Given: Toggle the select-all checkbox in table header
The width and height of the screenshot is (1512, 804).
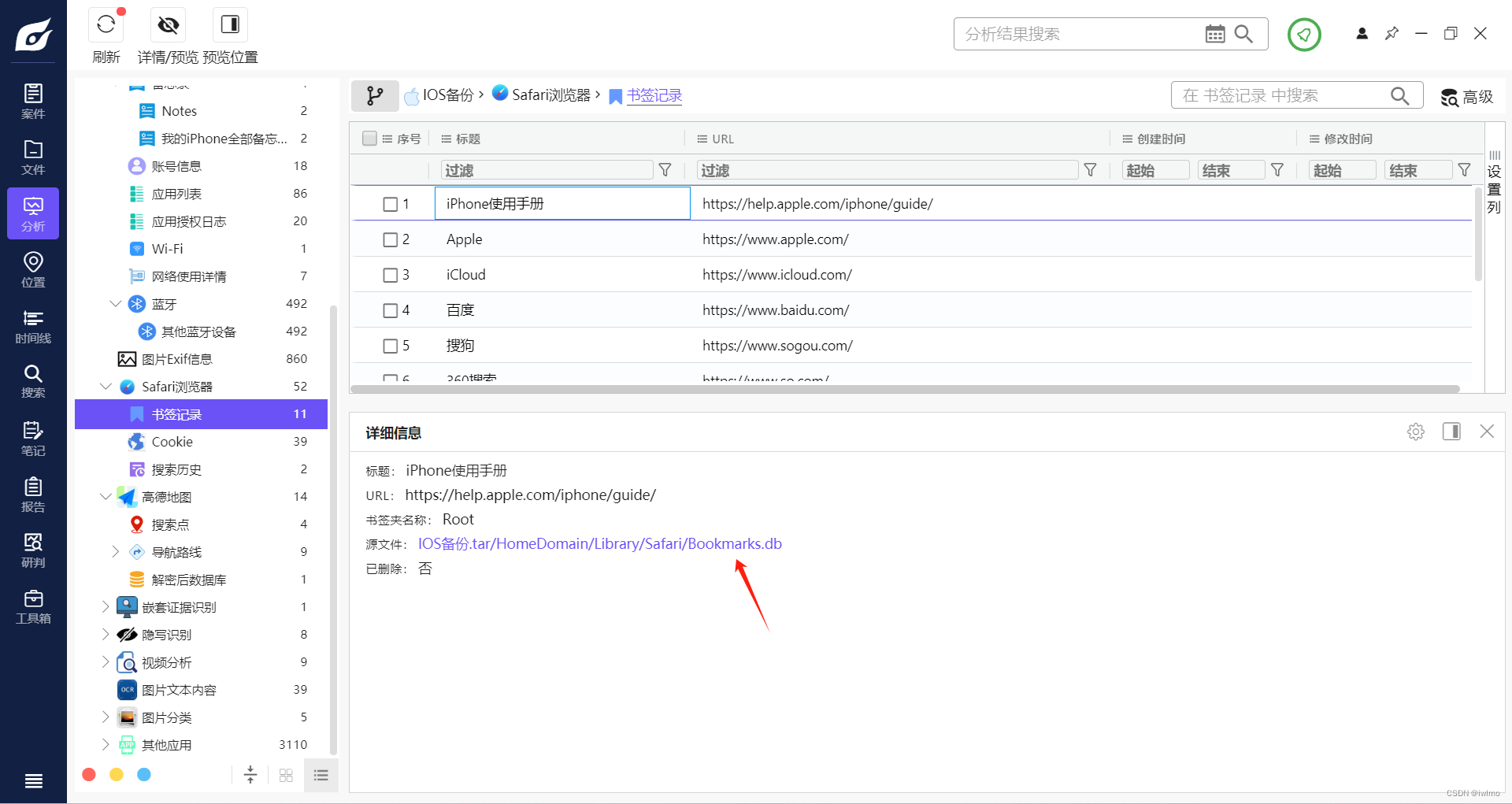Looking at the screenshot, I should pos(369,139).
